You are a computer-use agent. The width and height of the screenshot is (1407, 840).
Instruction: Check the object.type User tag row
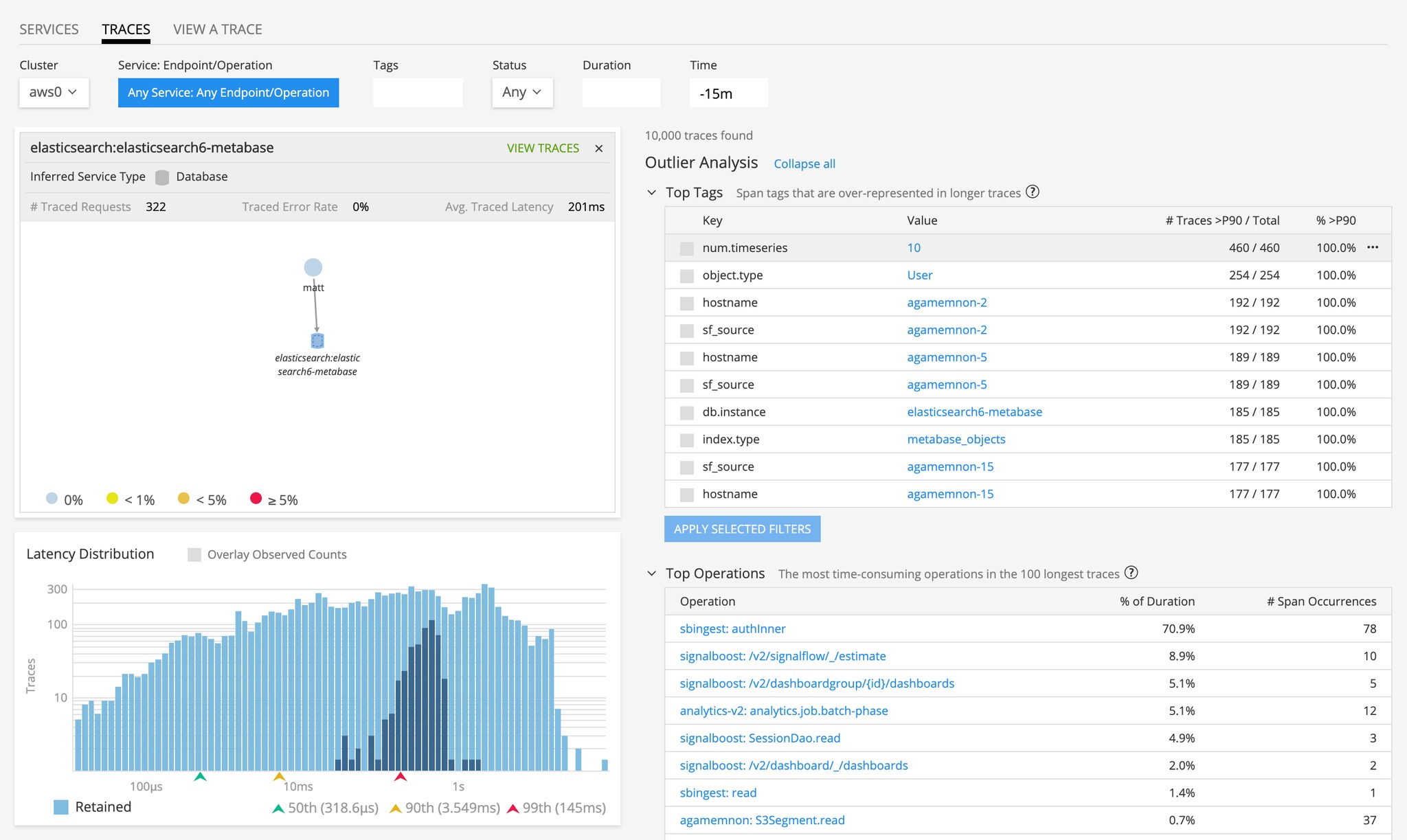(x=686, y=276)
